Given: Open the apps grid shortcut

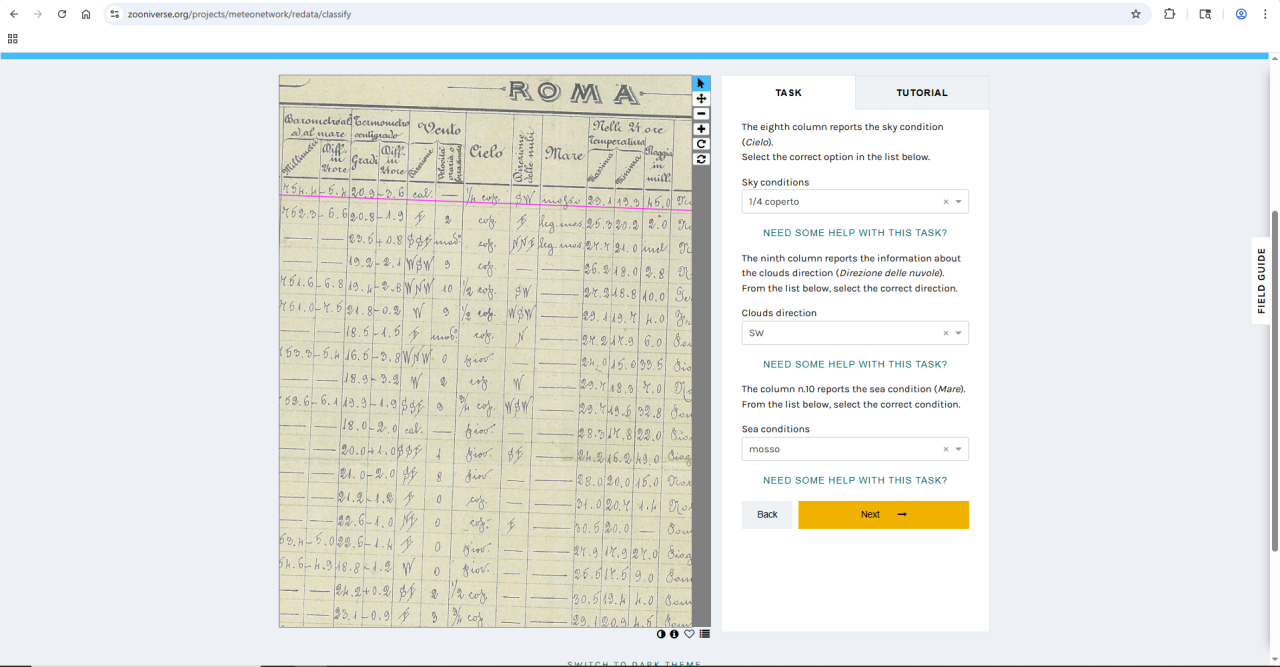Looking at the screenshot, I should (x=12, y=39).
